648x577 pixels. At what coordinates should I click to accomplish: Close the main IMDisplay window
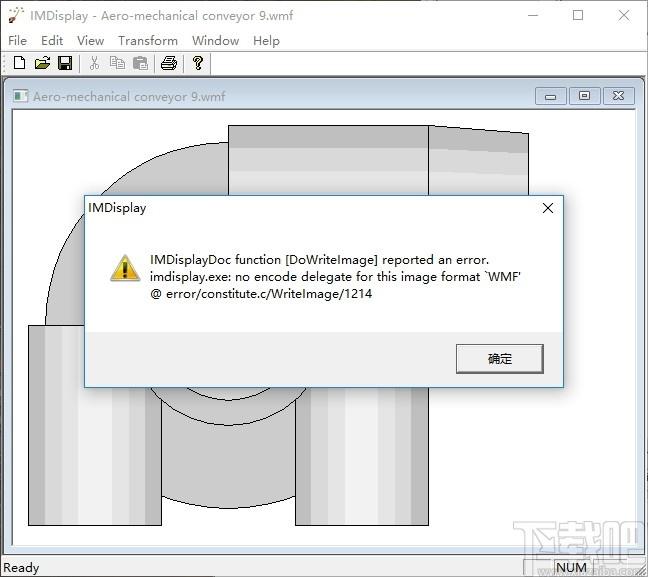click(x=624, y=16)
